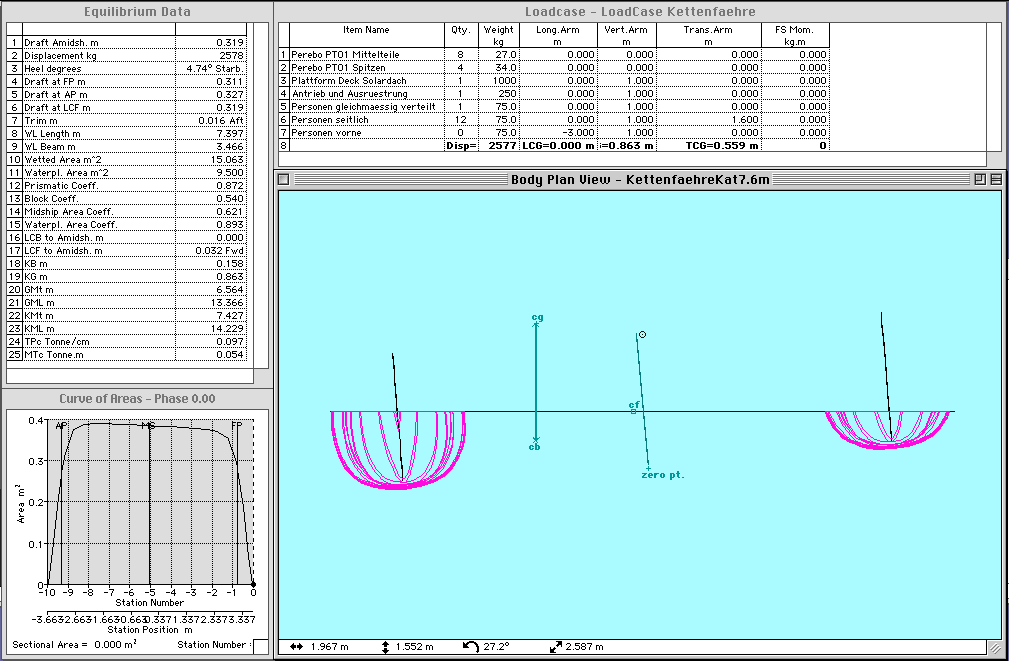
Task: Click the diagonal distance icon in status bar
Action: pos(556,647)
